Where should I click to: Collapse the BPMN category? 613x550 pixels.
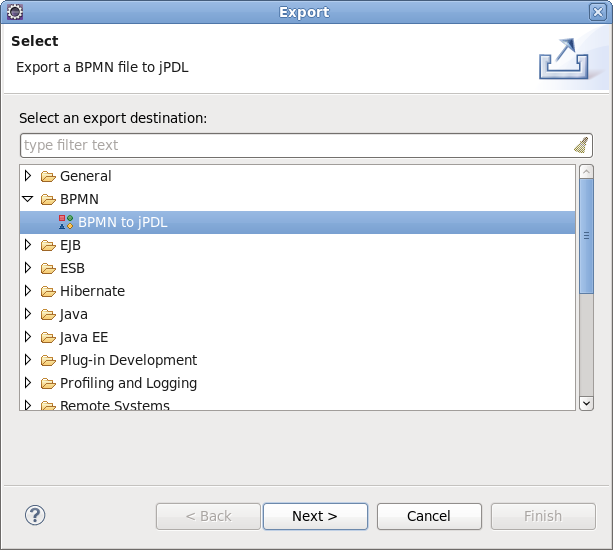click(x=28, y=199)
